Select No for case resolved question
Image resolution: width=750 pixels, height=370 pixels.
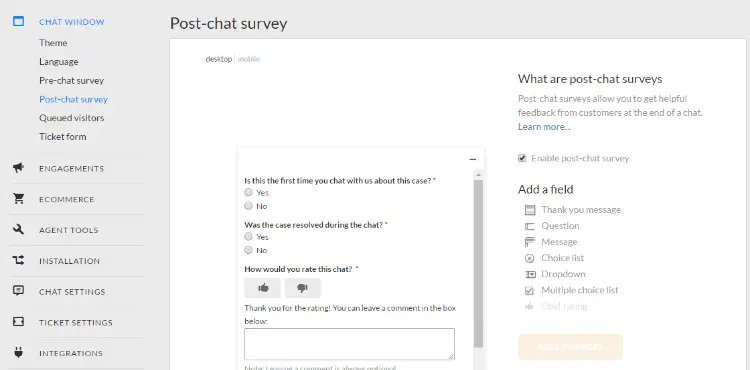click(248, 250)
